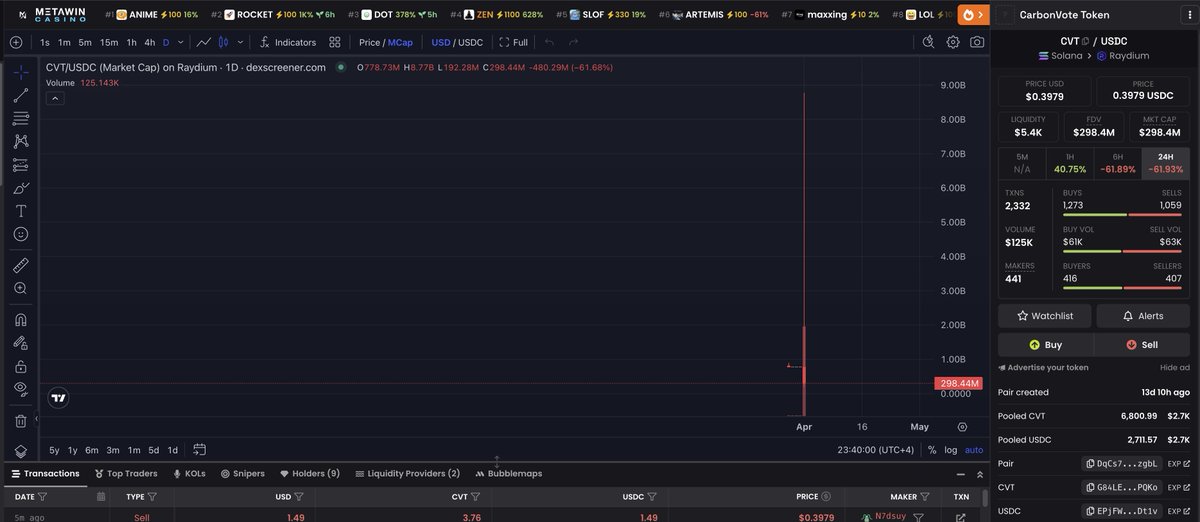
Task: Set the chart interval to 4h
Action: (149, 42)
